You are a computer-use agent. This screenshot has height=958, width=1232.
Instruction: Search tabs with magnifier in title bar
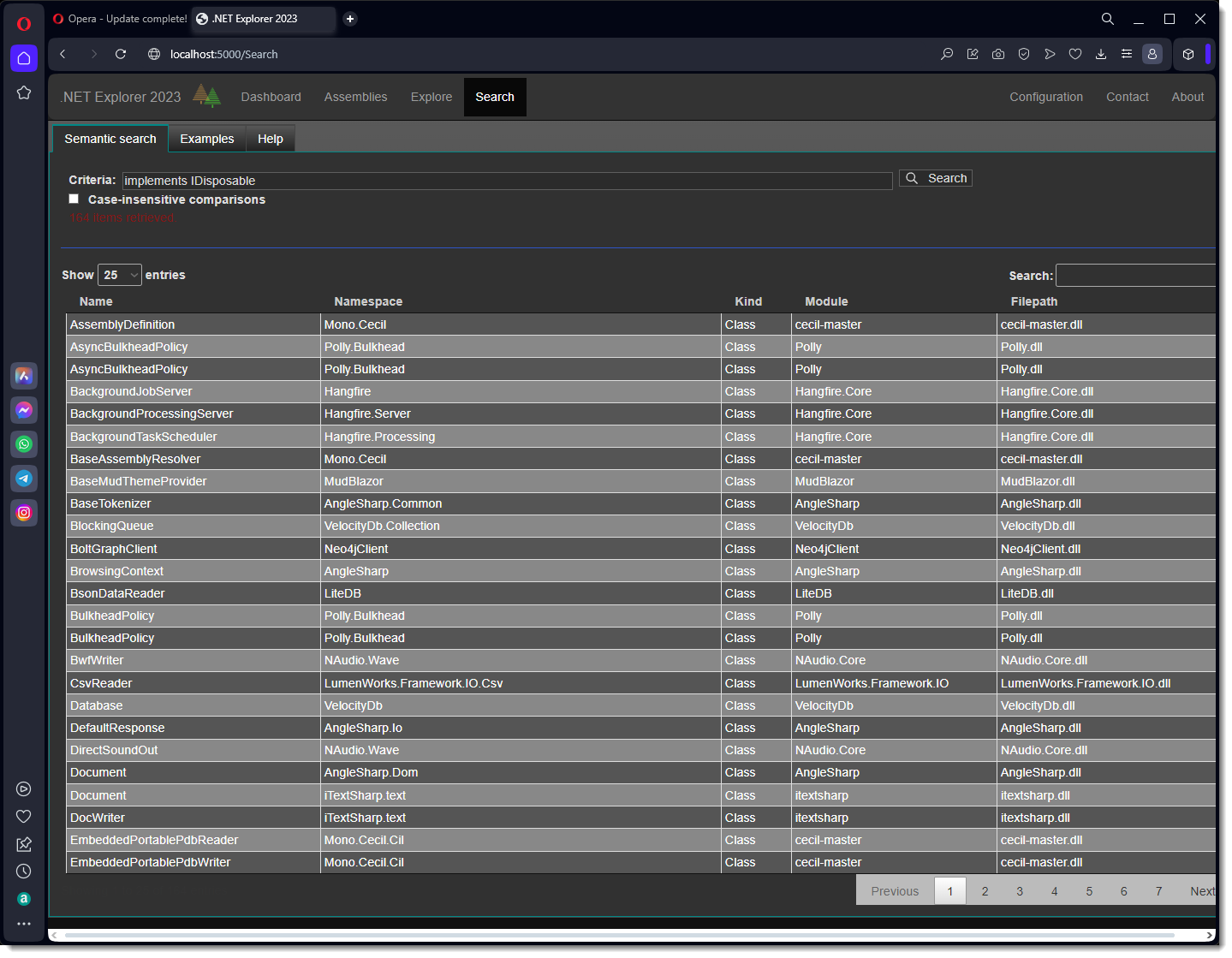pos(1108,19)
